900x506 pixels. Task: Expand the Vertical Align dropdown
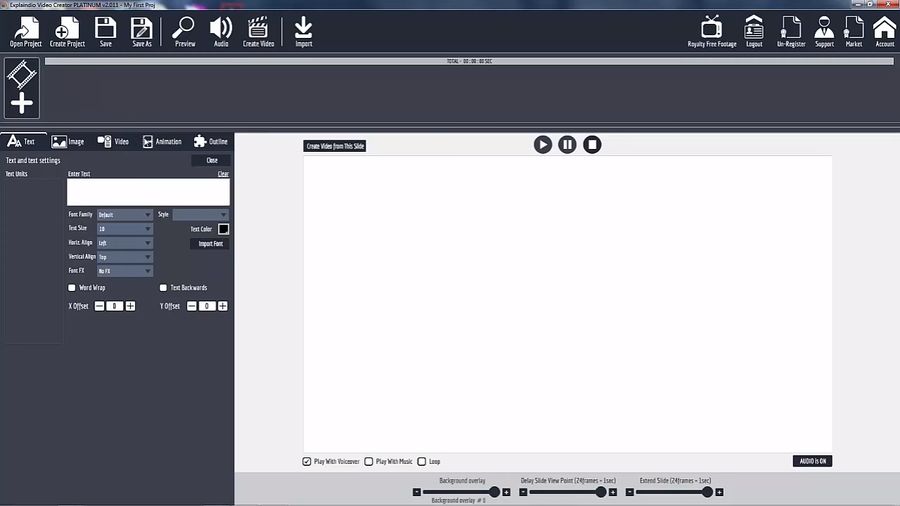(x=125, y=257)
